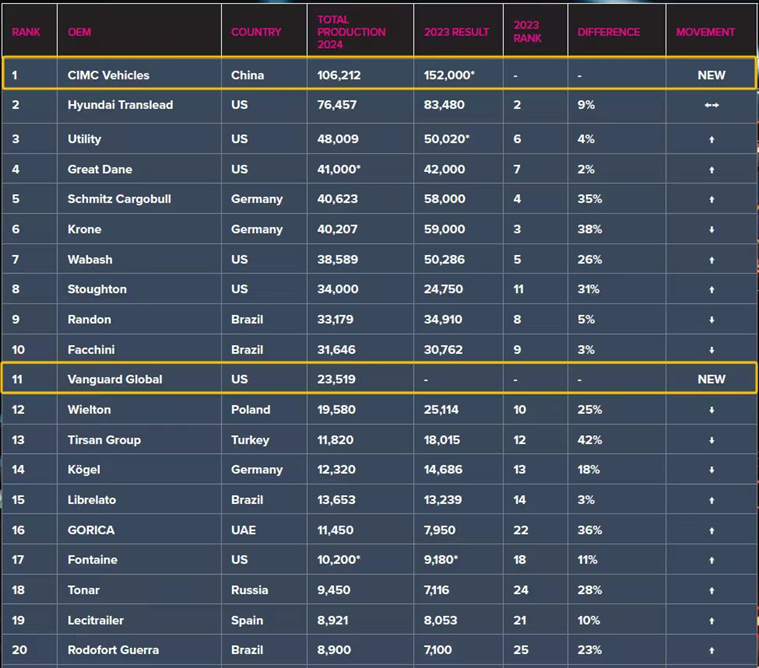Select the Great Dane OEM name
759x668 pixels.
click(x=100, y=169)
